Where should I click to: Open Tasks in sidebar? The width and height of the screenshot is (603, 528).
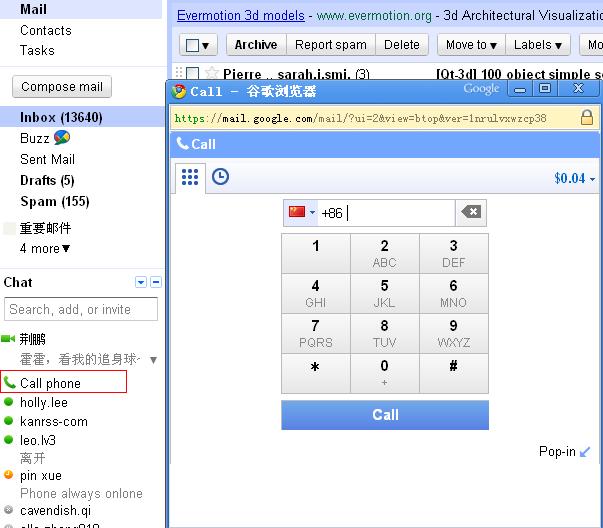click(37, 50)
